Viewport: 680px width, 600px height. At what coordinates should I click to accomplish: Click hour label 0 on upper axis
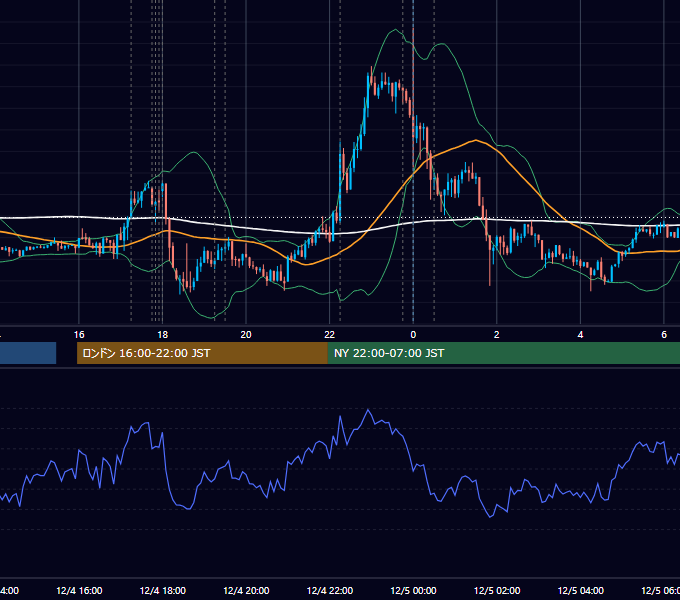coord(413,335)
